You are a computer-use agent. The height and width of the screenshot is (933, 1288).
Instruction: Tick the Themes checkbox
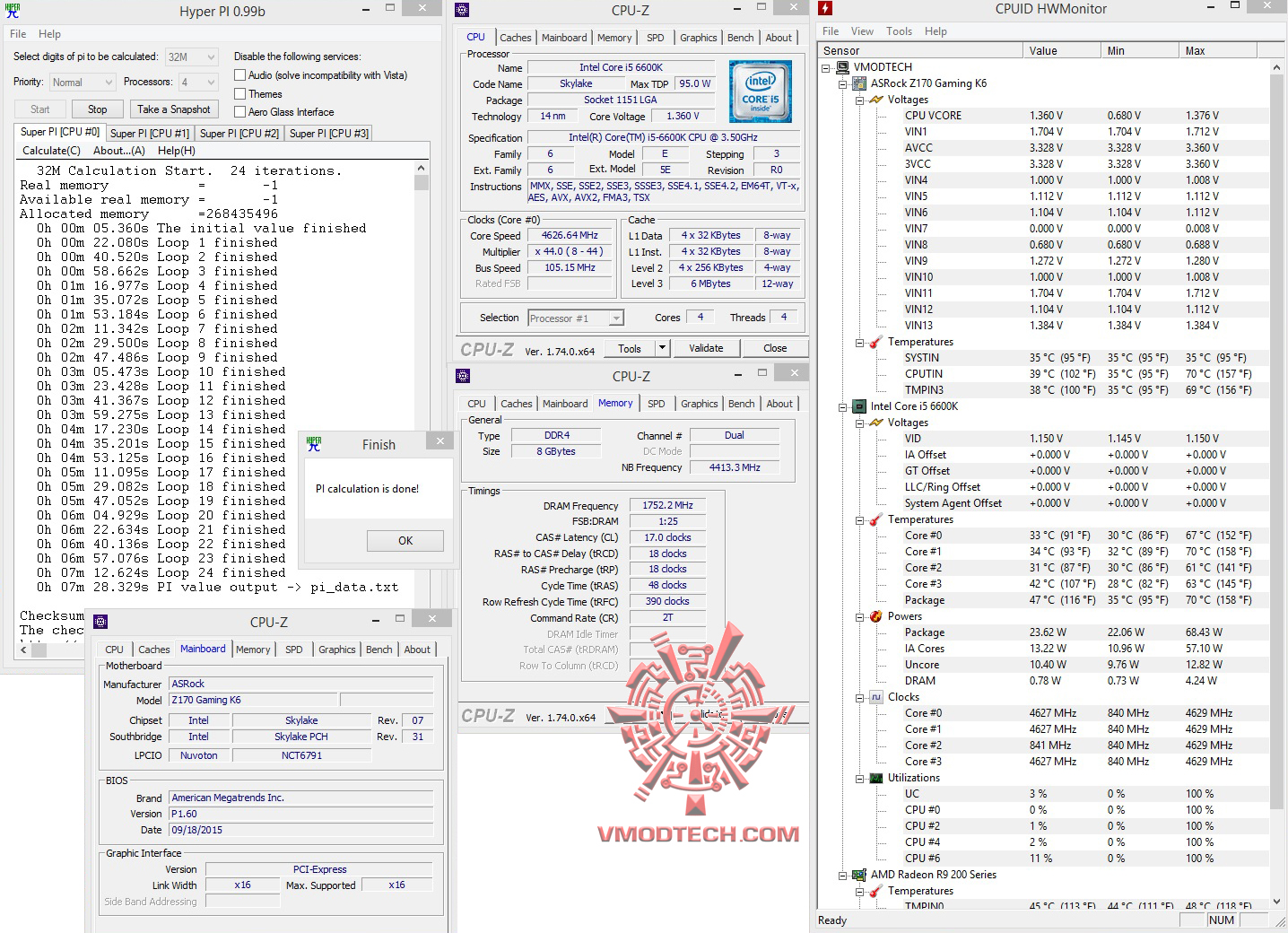pos(239,93)
